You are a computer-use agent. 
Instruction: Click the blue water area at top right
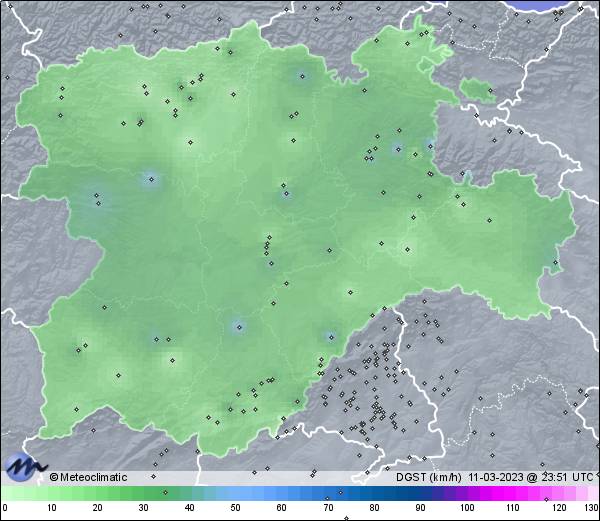click(558, 5)
